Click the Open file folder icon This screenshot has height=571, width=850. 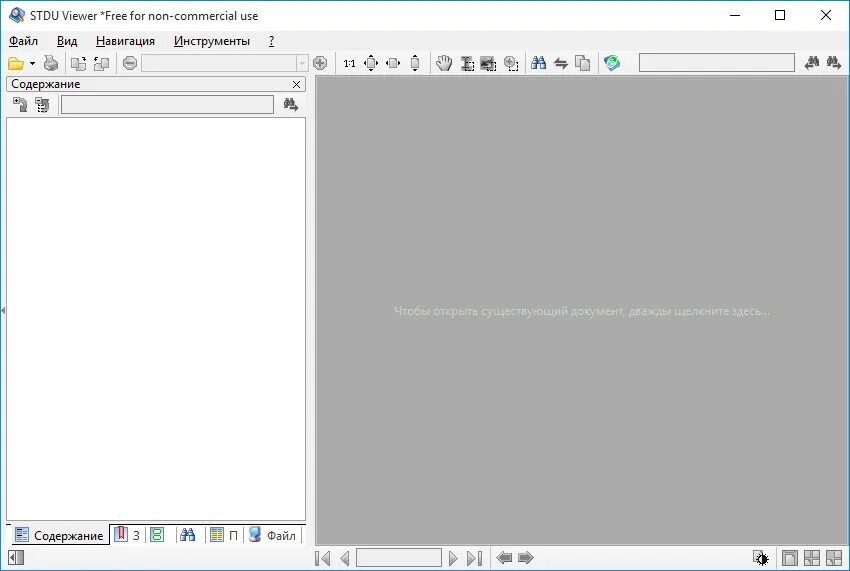(x=16, y=63)
